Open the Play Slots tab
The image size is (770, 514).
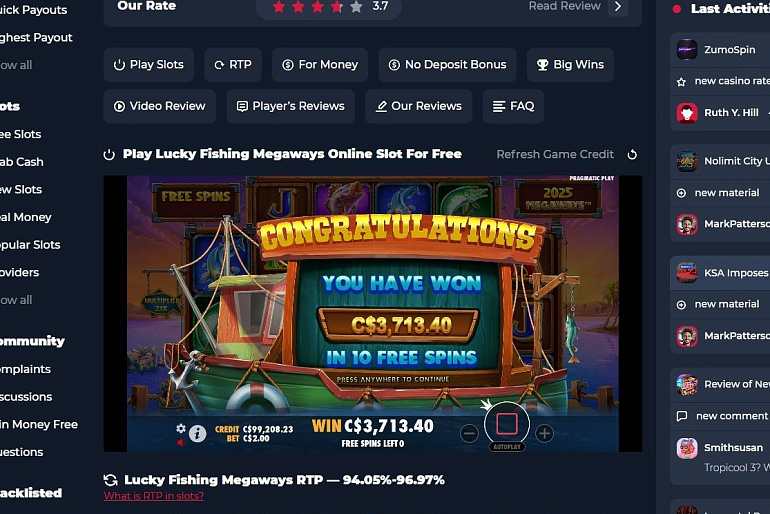pyautogui.click(x=149, y=65)
